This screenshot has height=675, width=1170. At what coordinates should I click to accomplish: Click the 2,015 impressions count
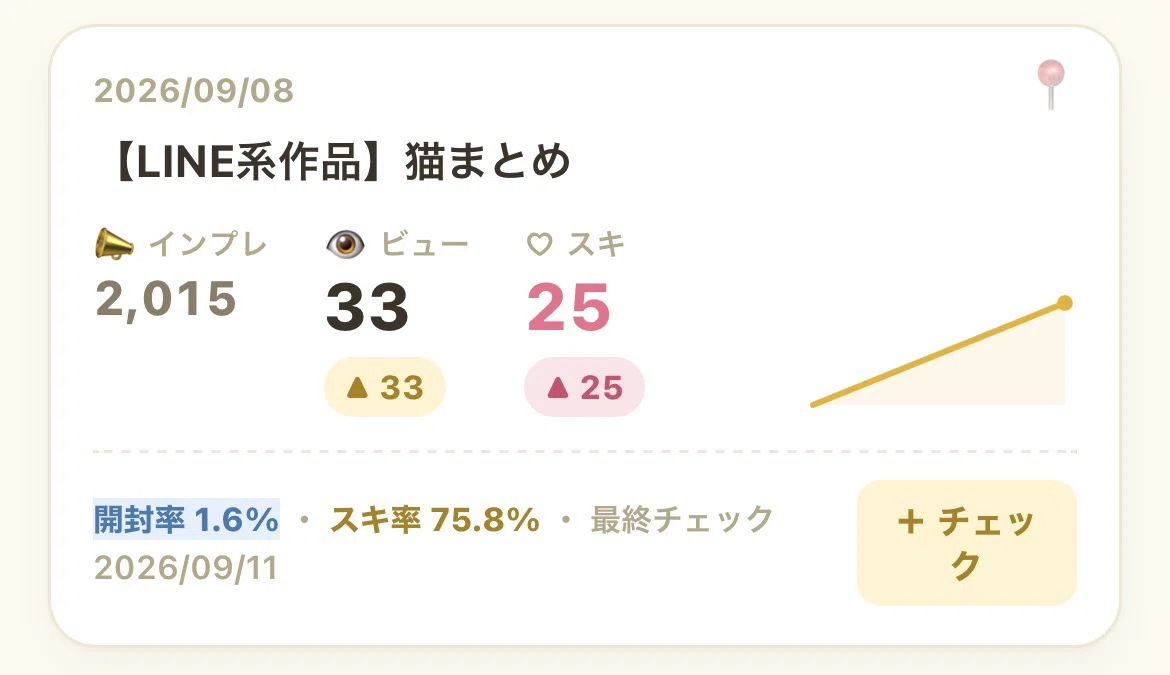[x=166, y=300]
